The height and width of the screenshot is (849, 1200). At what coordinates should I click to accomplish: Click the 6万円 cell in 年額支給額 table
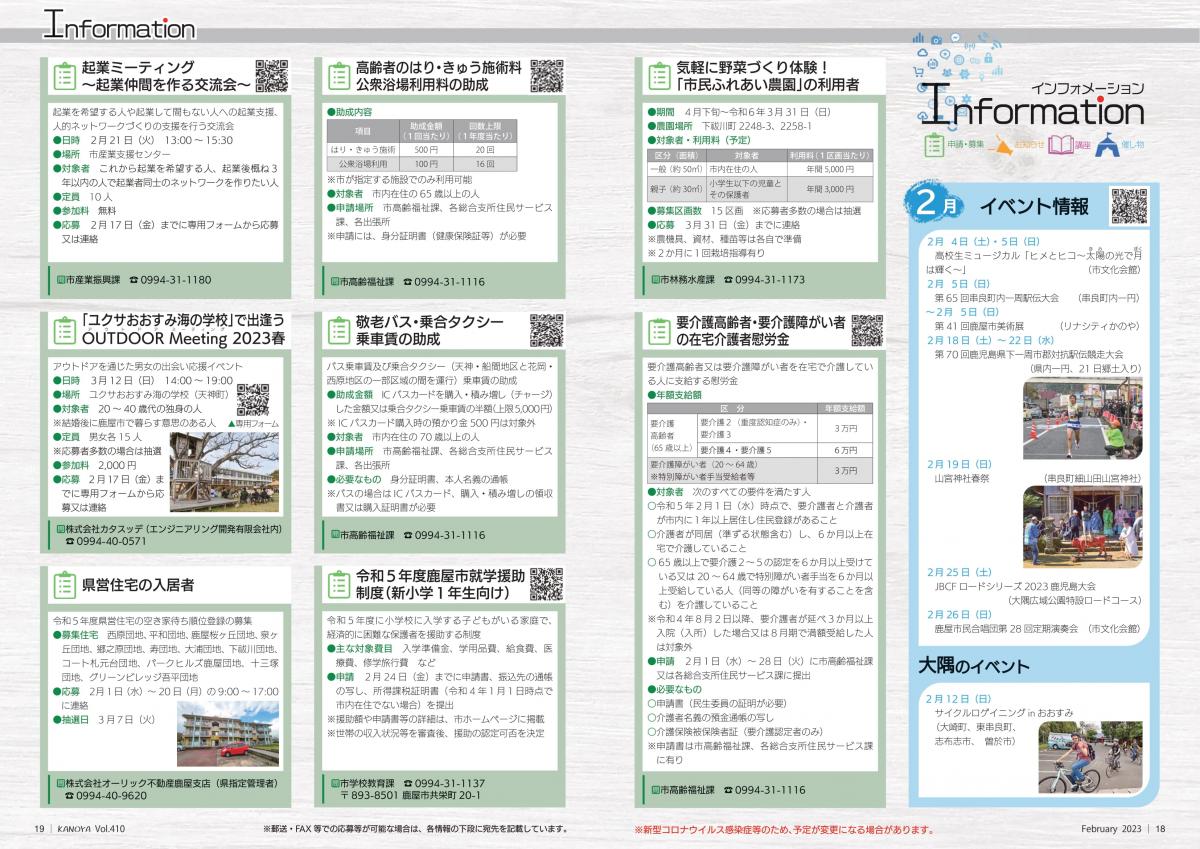point(845,451)
